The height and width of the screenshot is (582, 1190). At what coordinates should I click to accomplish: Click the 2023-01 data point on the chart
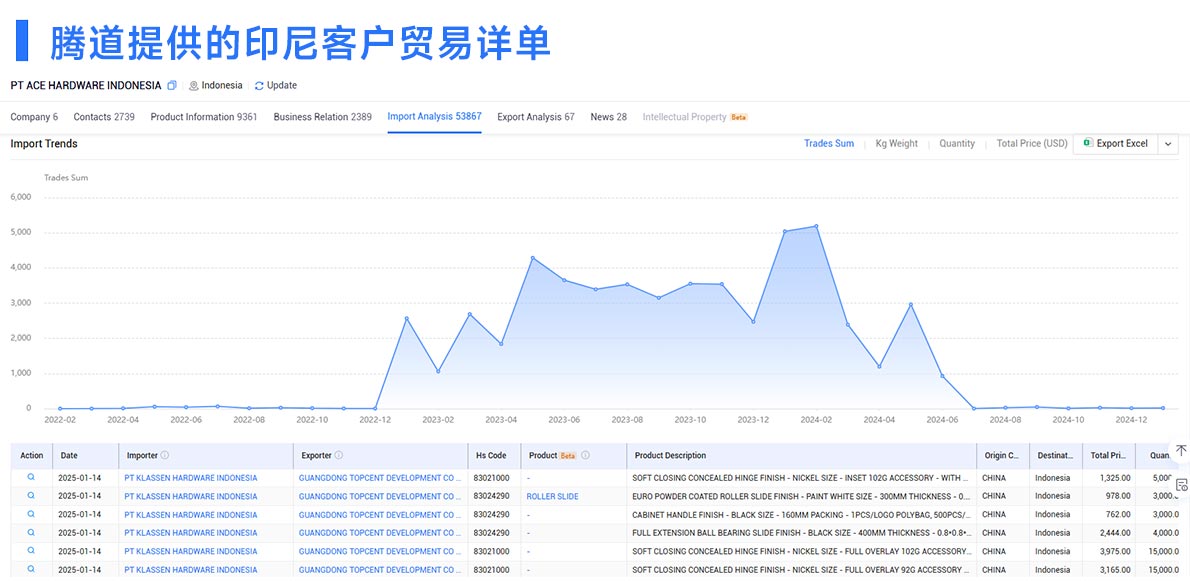point(407,318)
